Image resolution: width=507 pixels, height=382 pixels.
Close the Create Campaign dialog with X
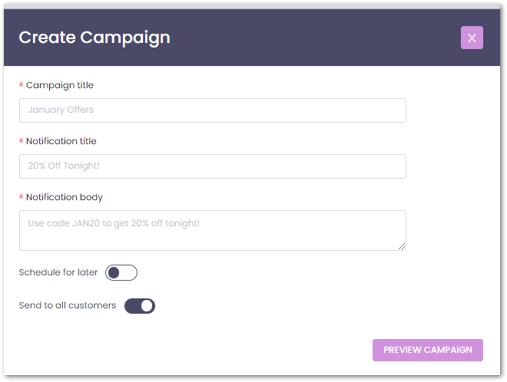[471, 38]
